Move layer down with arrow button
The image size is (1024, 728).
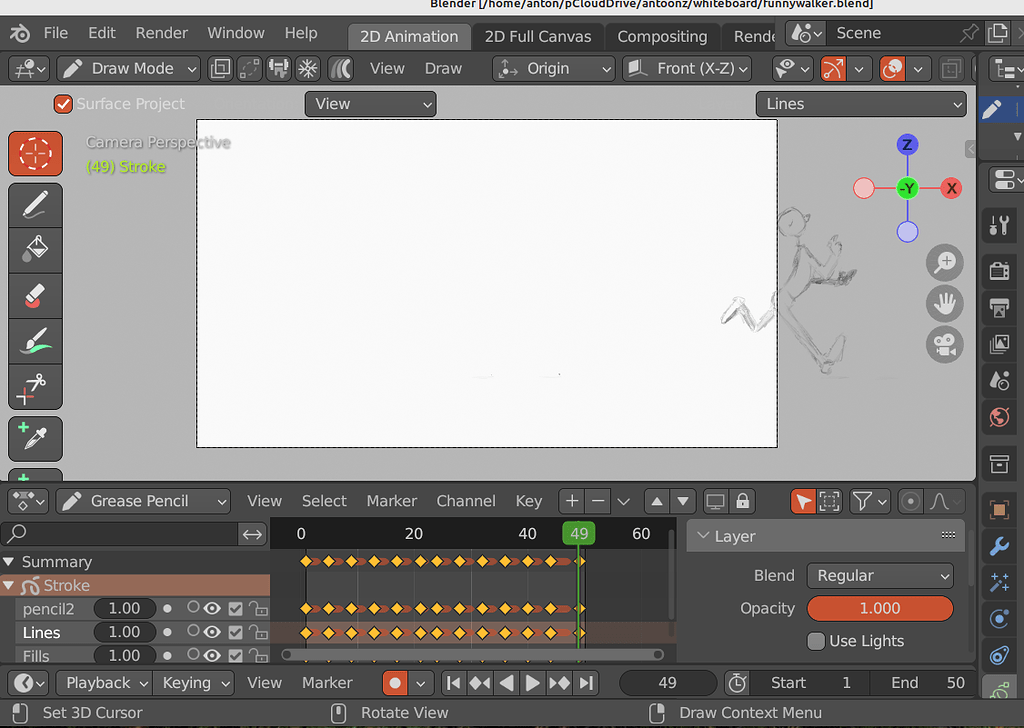tap(682, 501)
